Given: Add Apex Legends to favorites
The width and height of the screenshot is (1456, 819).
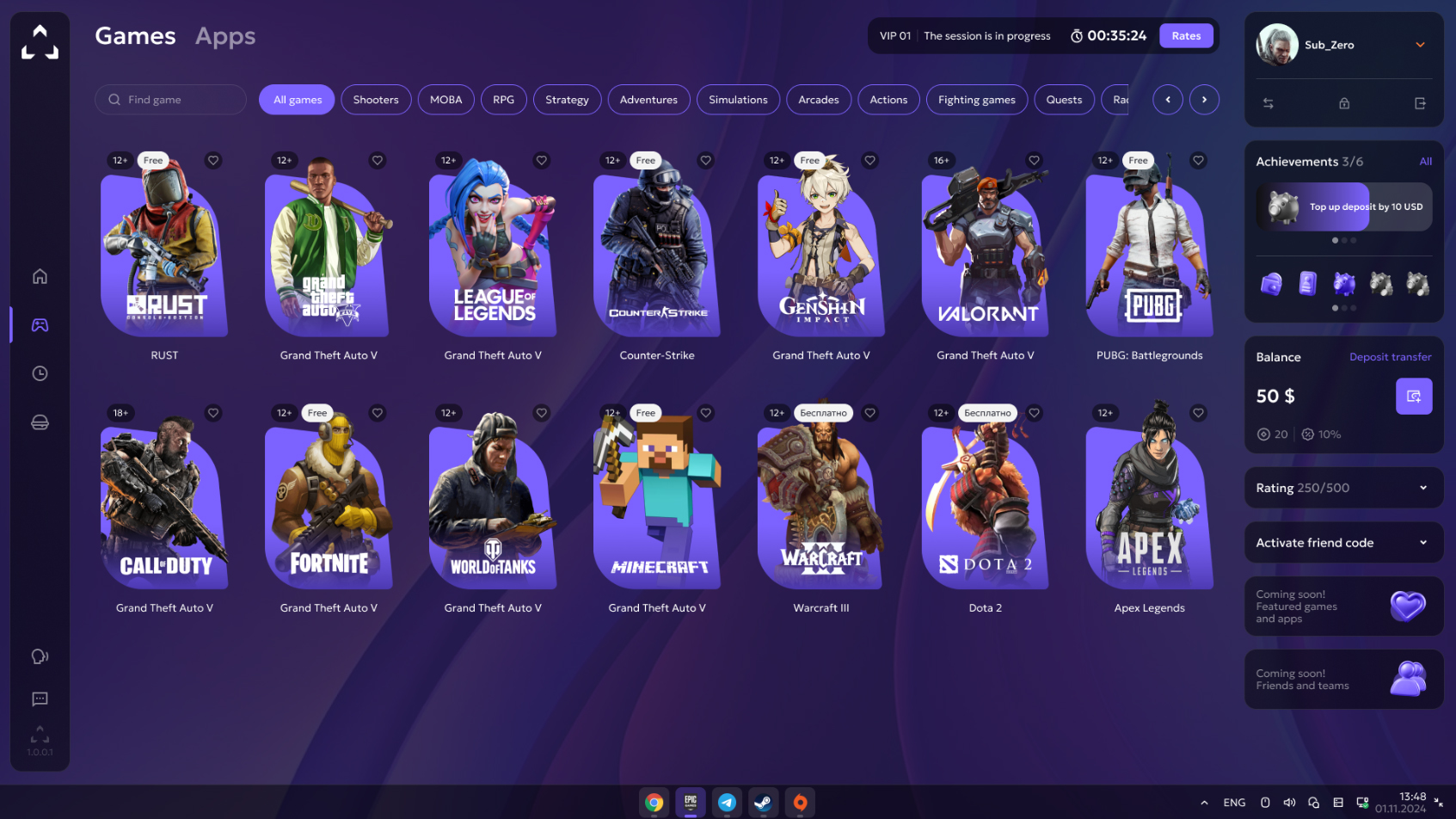Looking at the screenshot, I should [1198, 413].
